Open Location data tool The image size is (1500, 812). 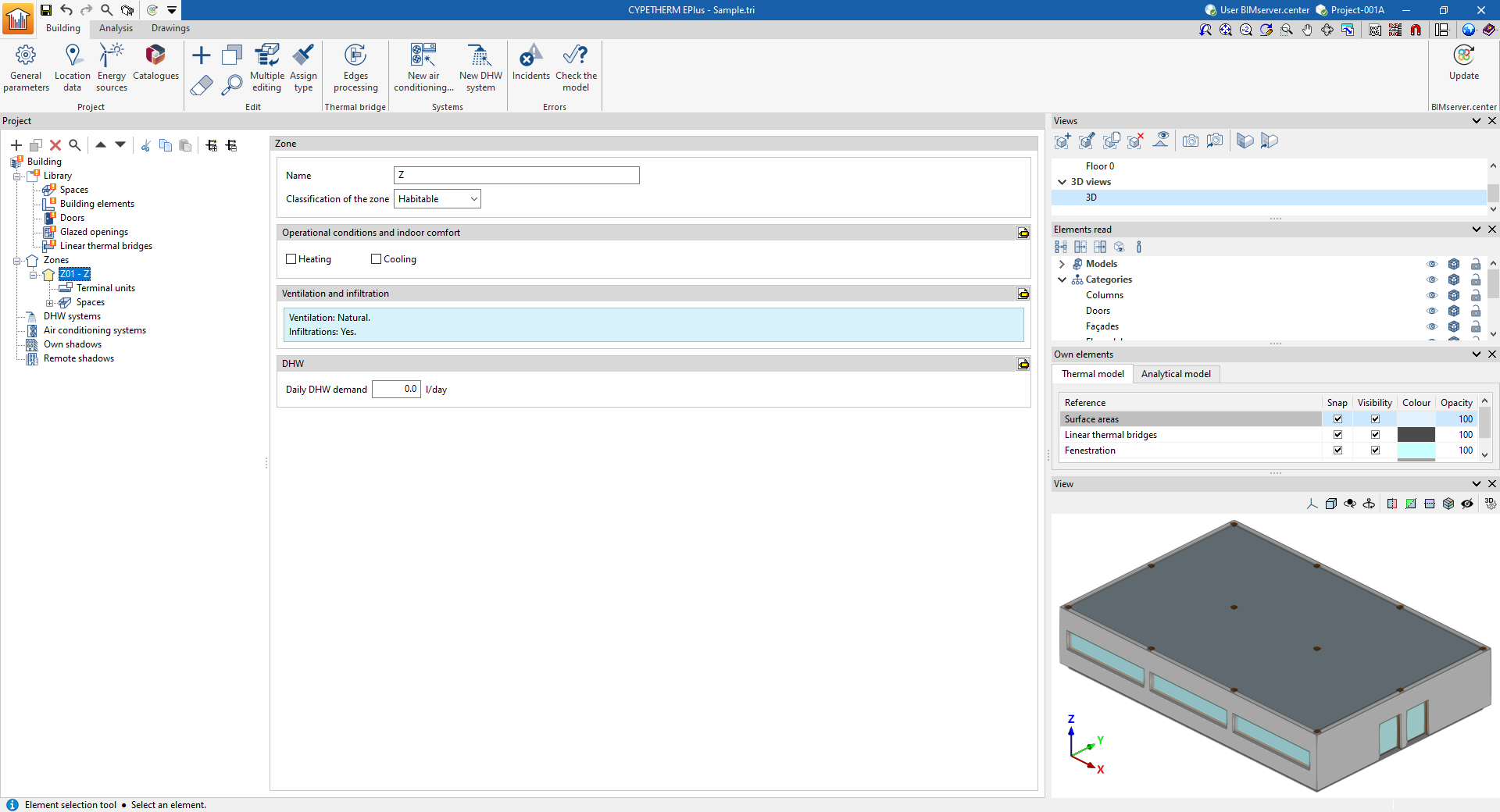(x=72, y=67)
